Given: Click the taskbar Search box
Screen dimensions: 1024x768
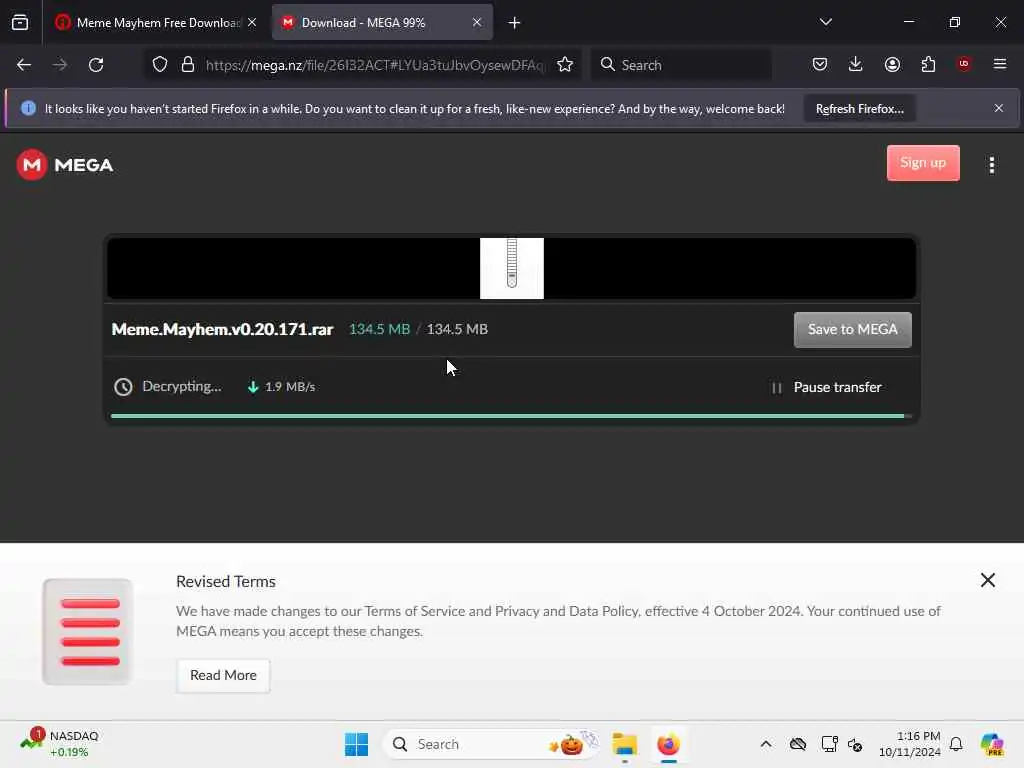Looking at the screenshot, I should pos(490,744).
